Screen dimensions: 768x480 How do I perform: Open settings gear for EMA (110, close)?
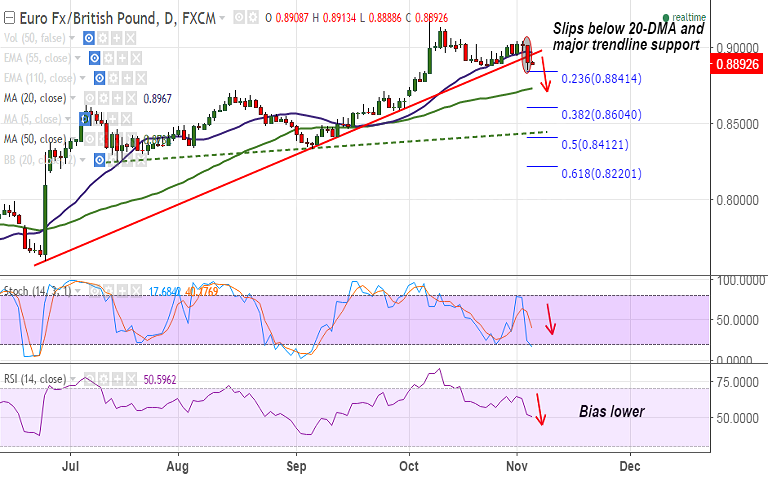tap(113, 78)
